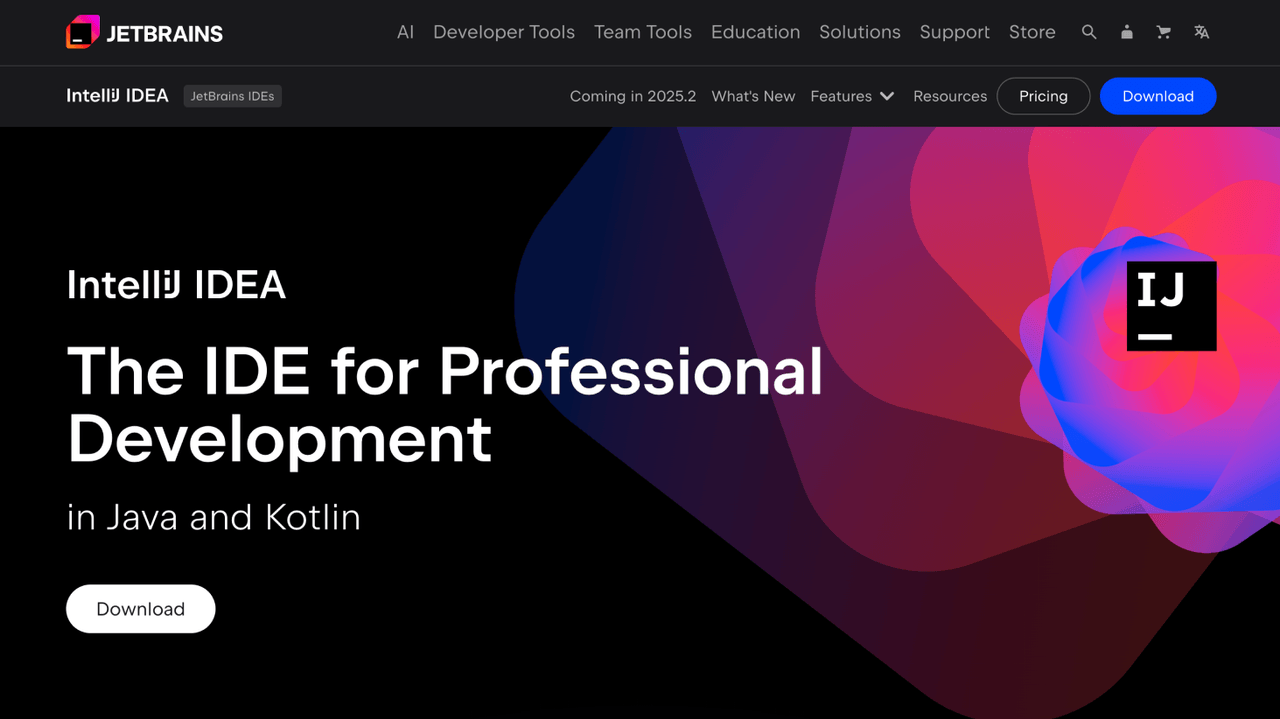Open the Developer Tools menu
The image size is (1280, 719).
(504, 32)
